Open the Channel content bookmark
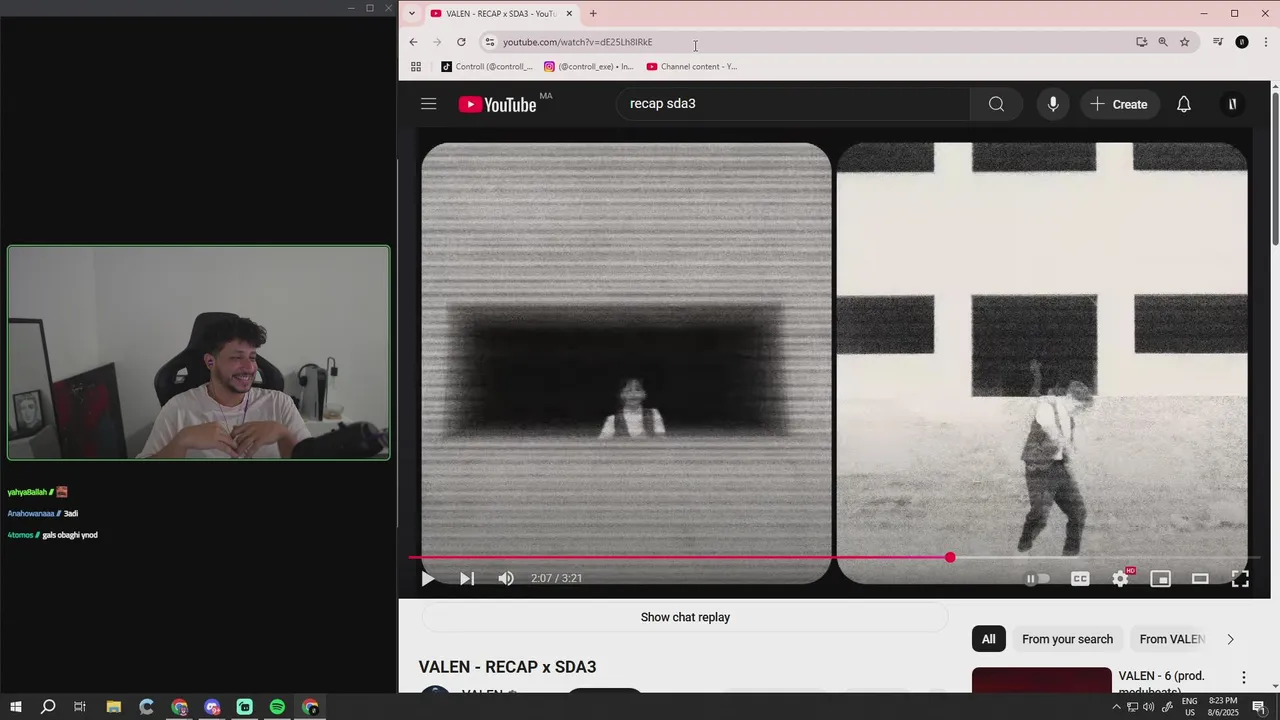Image resolution: width=1280 pixels, height=720 pixels. click(x=692, y=67)
